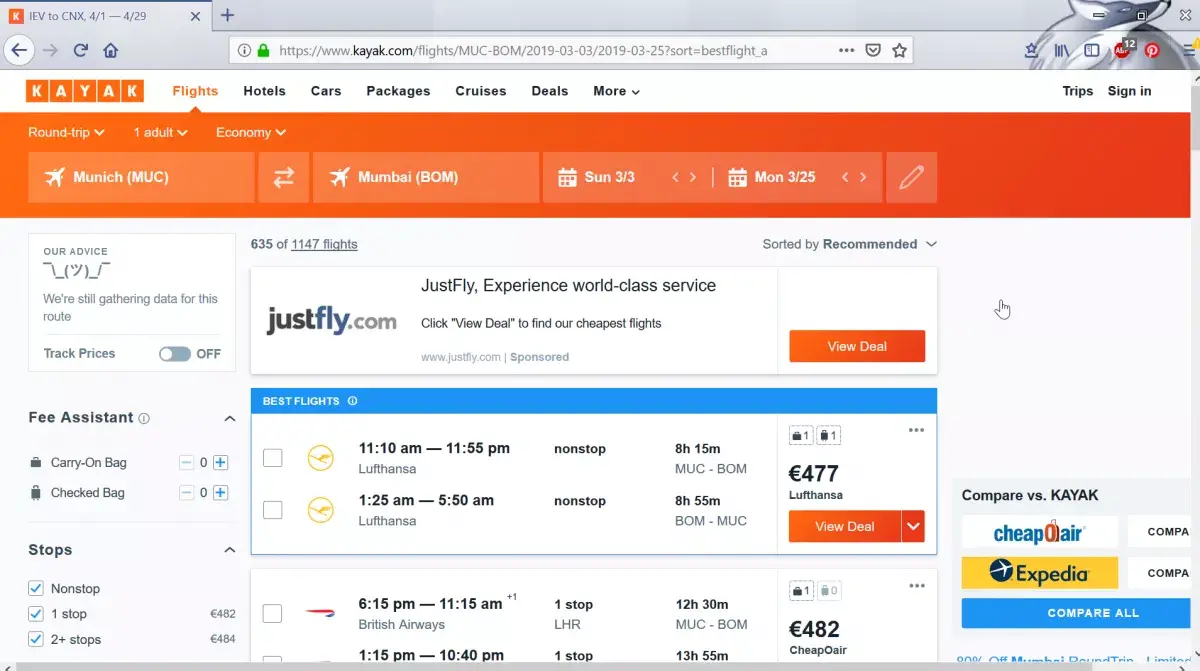Increase carry-on bag count
The image size is (1200, 671).
221,463
